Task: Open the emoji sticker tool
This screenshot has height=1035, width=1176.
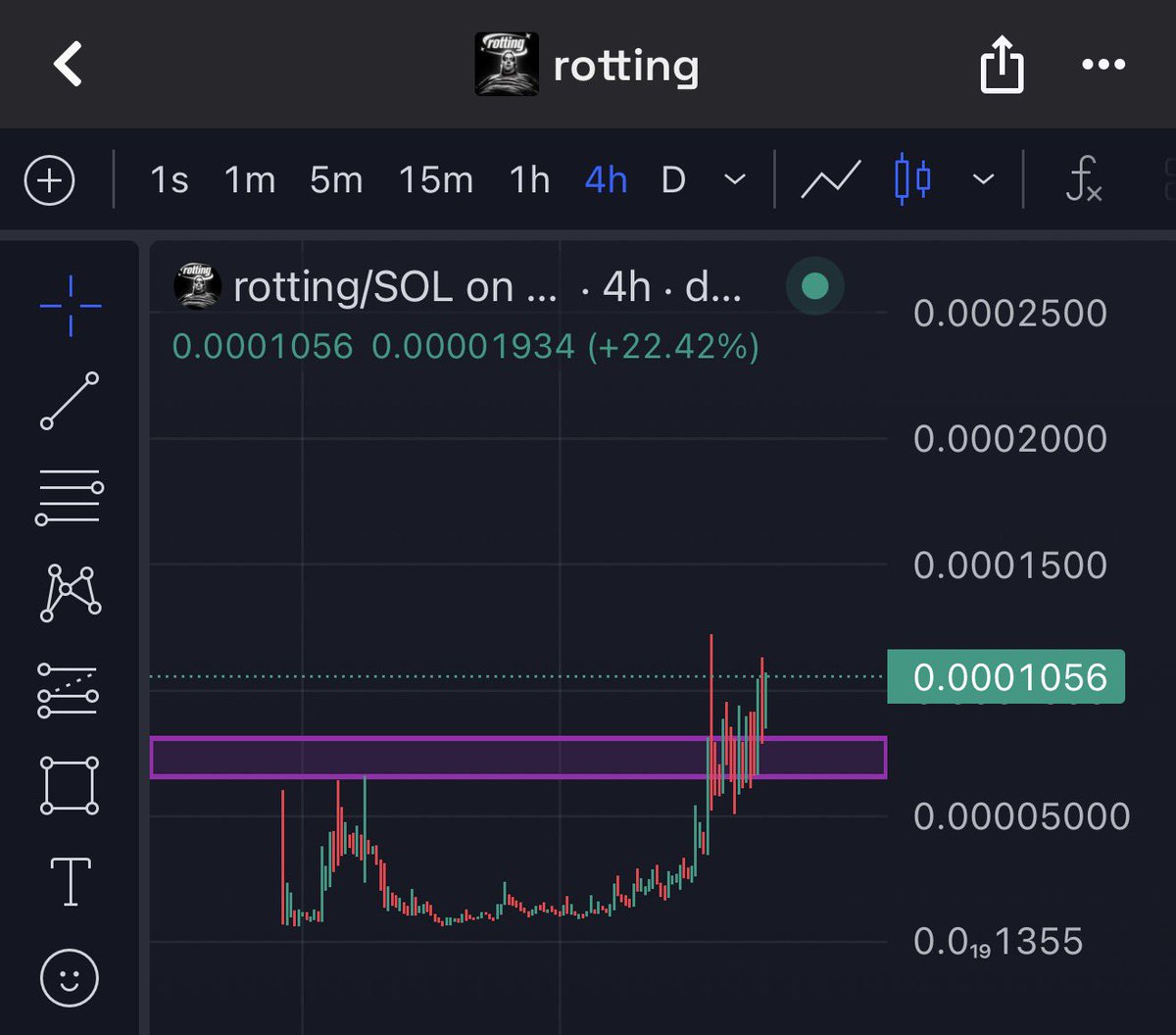Action: (x=70, y=977)
